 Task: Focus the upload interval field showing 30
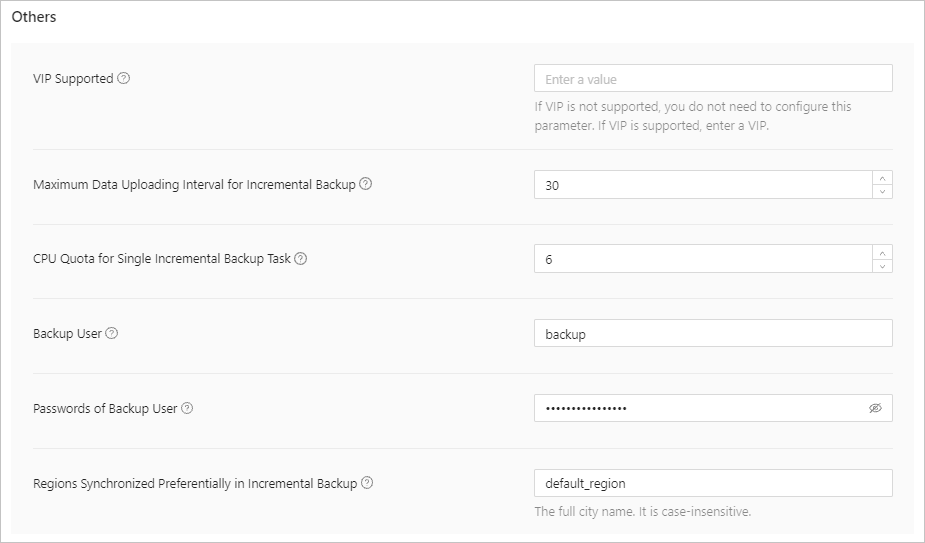click(x=702, y=185)
